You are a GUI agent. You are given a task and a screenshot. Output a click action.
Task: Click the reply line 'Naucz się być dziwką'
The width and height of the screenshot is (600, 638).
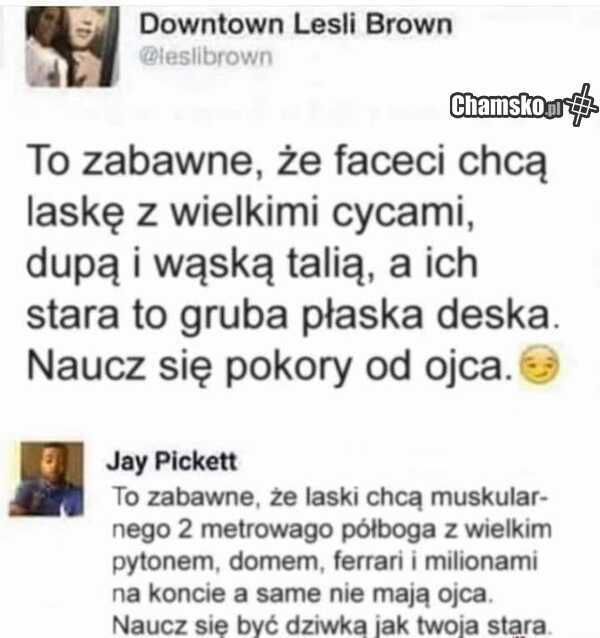[330, 625]
